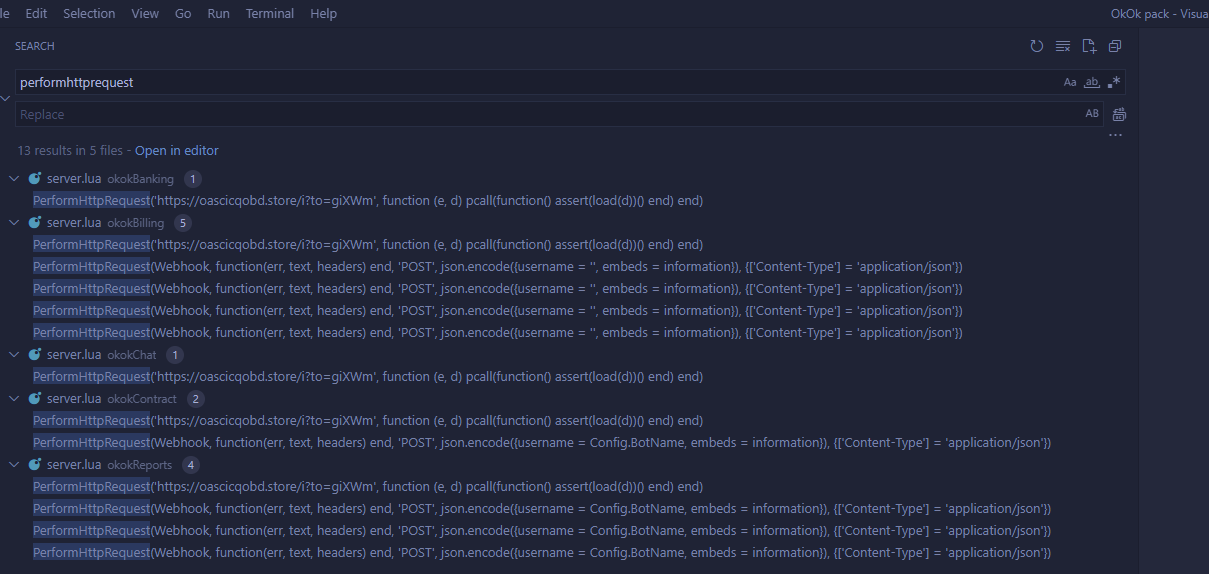The width and height of the screenshot is (1209, 574).
Task: Toggle Match Whole Word option
Action: point(1092,82)
